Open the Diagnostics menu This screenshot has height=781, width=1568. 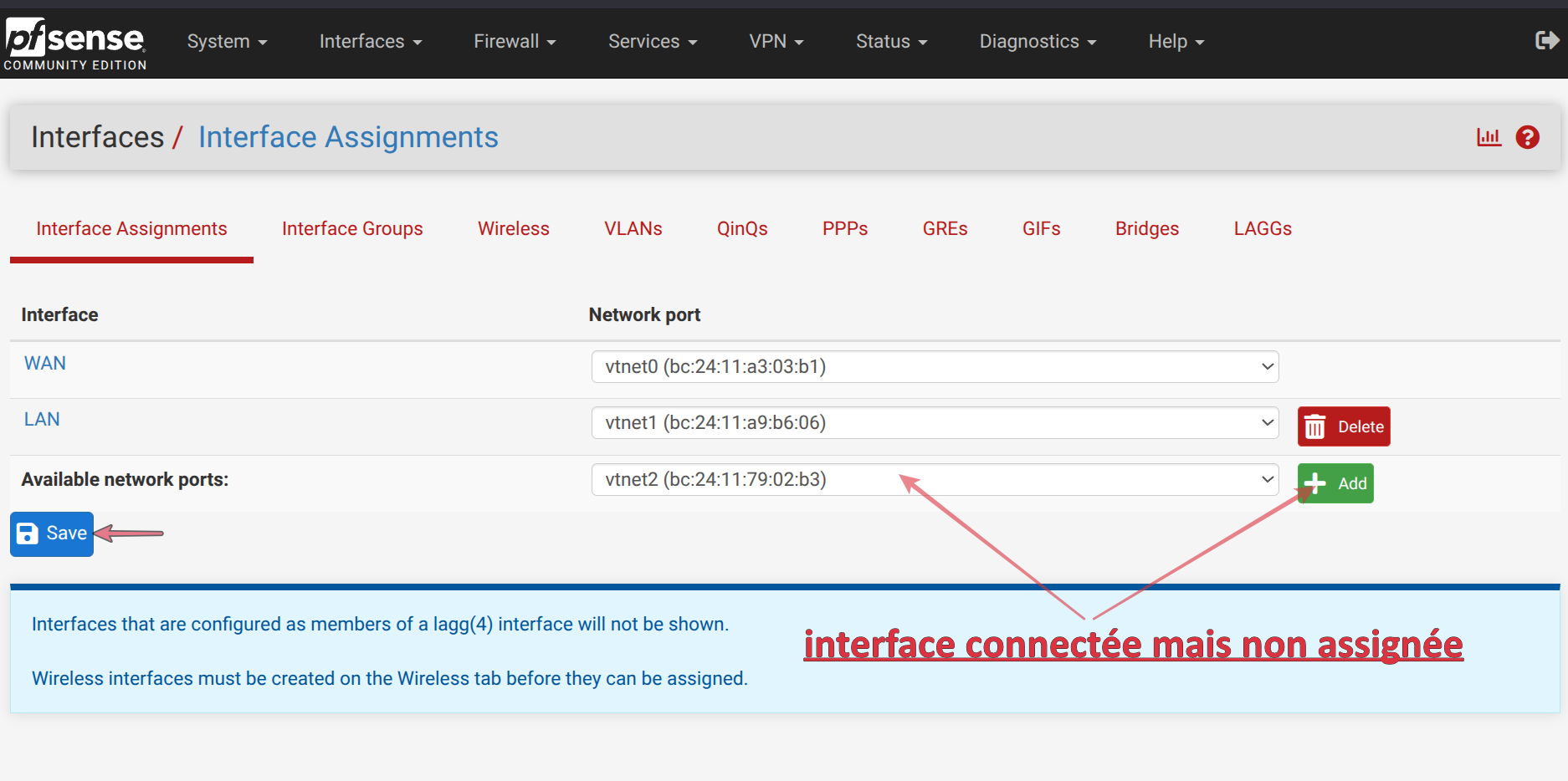point(1037,42)
